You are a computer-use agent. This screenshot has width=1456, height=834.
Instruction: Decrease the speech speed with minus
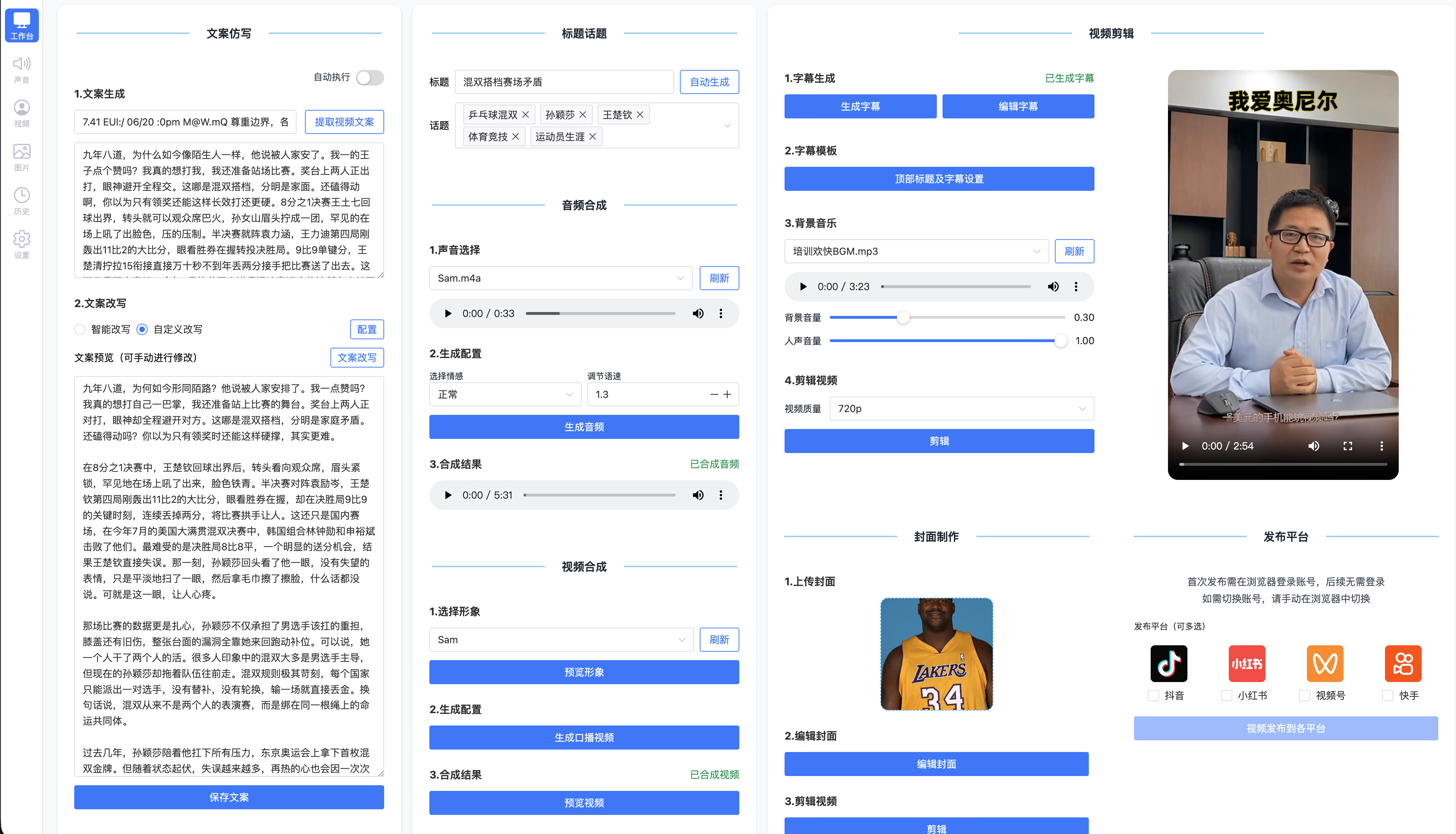[714, 394]
